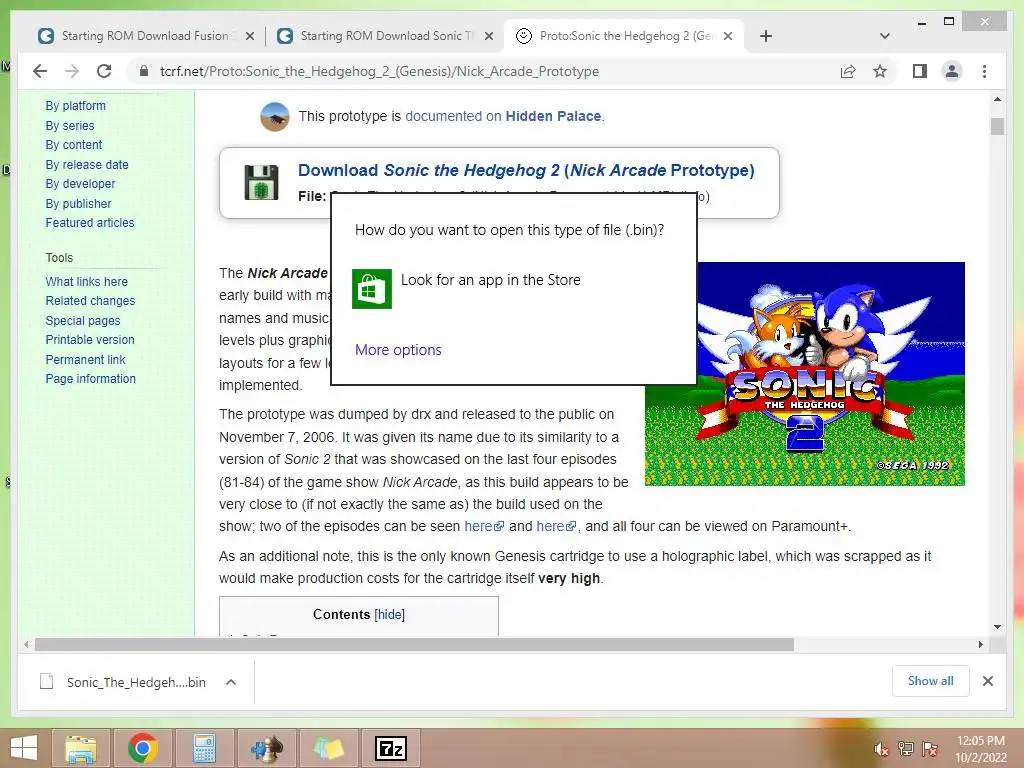The width and height of the screenshot is (1024, 768).
Task: Open the By content sidebar link
Action: coord(73,145)
